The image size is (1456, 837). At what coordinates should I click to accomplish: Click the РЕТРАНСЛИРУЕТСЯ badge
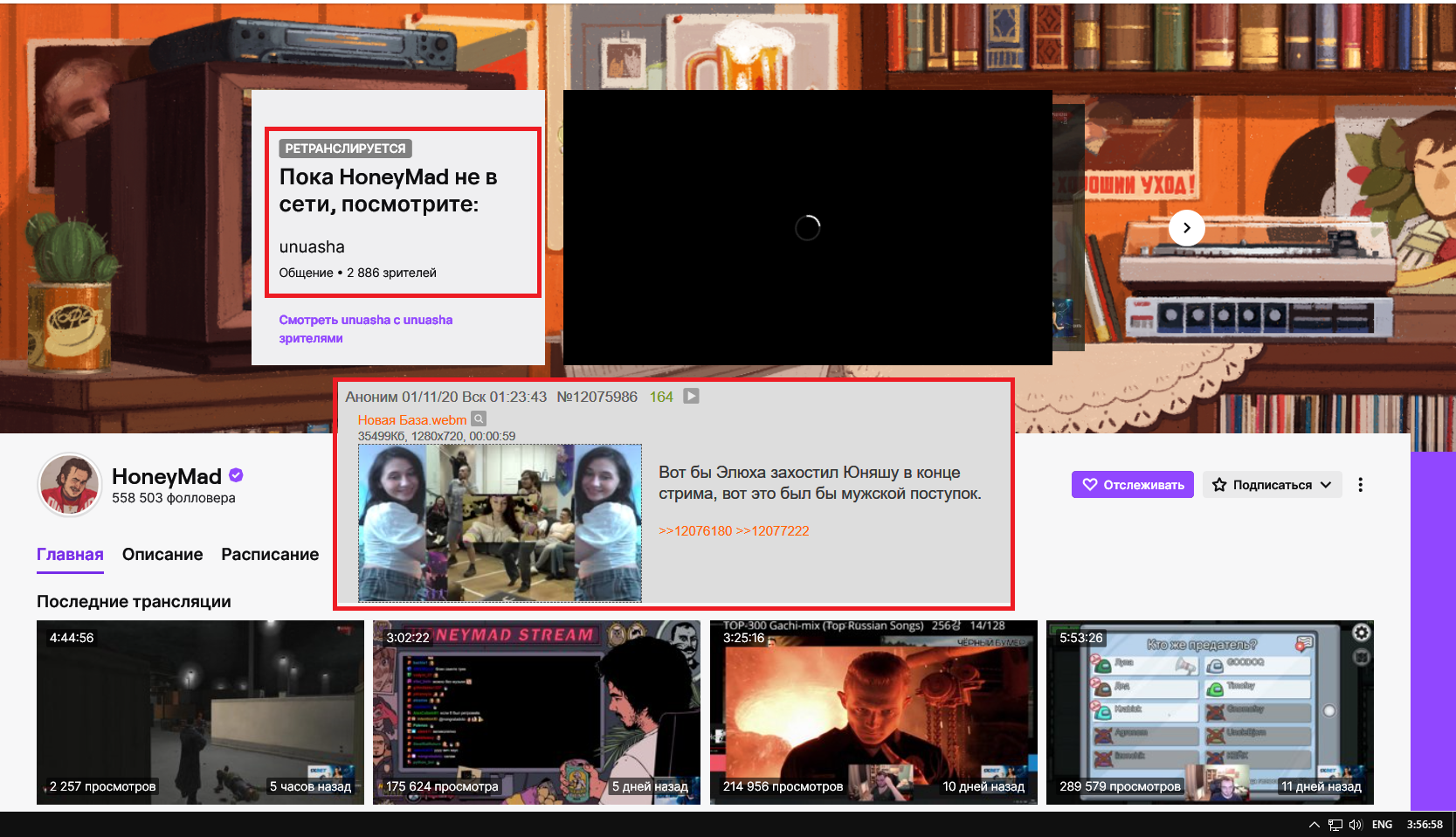[x=345, y=149]
